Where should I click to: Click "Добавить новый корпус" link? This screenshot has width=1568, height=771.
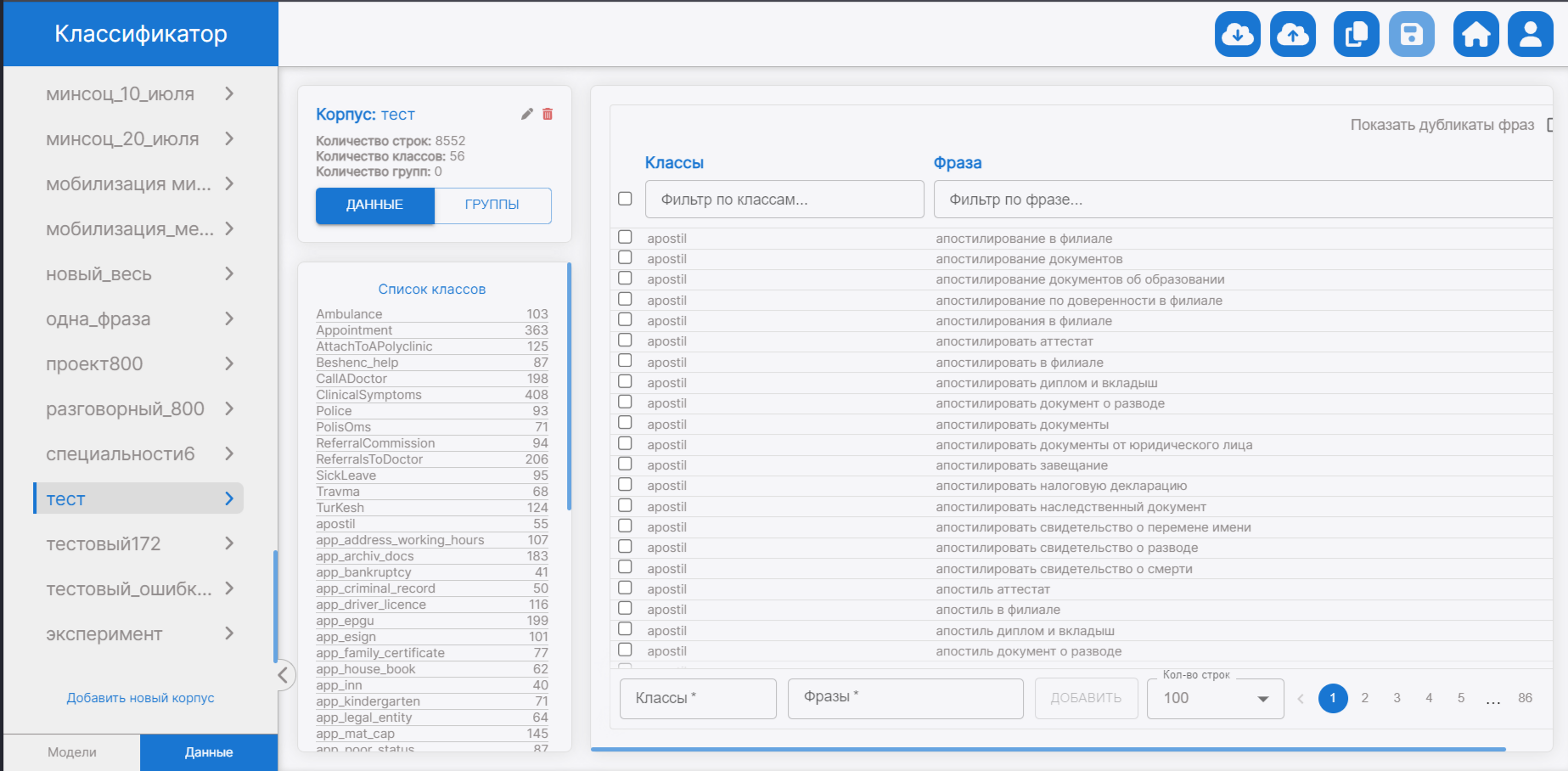point(141,698)
